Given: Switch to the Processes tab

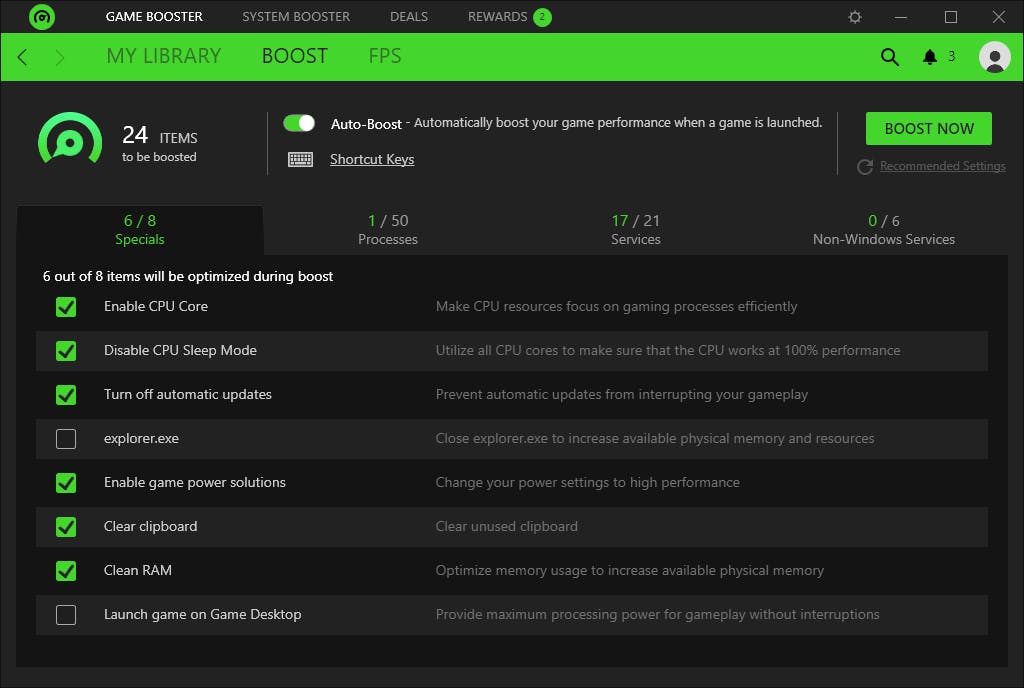Looking at the screenshot, I should [388, 230].
